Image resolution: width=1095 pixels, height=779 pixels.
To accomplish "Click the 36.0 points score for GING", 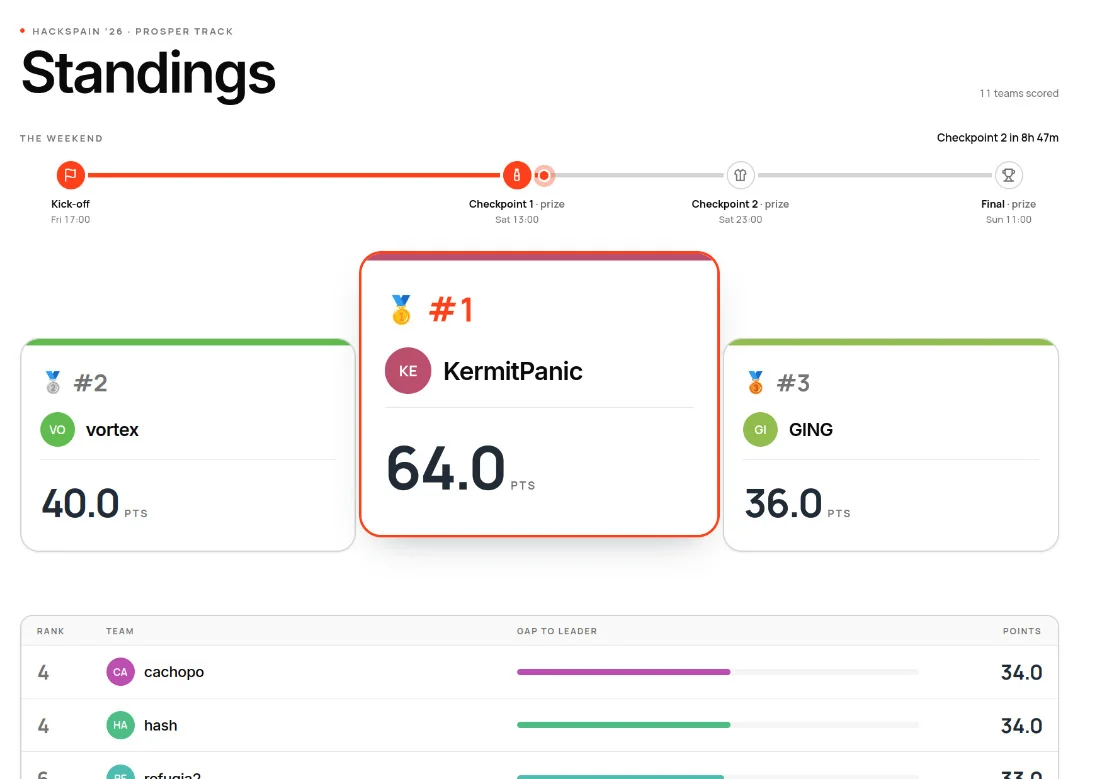I will tap(783, 503).
